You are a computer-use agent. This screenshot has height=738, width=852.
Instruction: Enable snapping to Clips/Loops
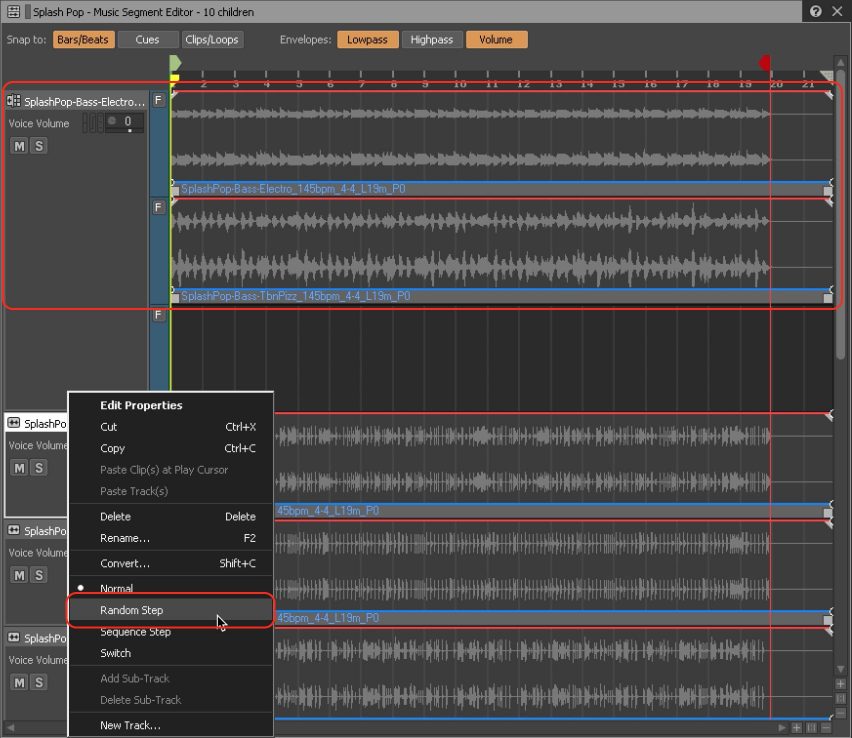[212, 40]
